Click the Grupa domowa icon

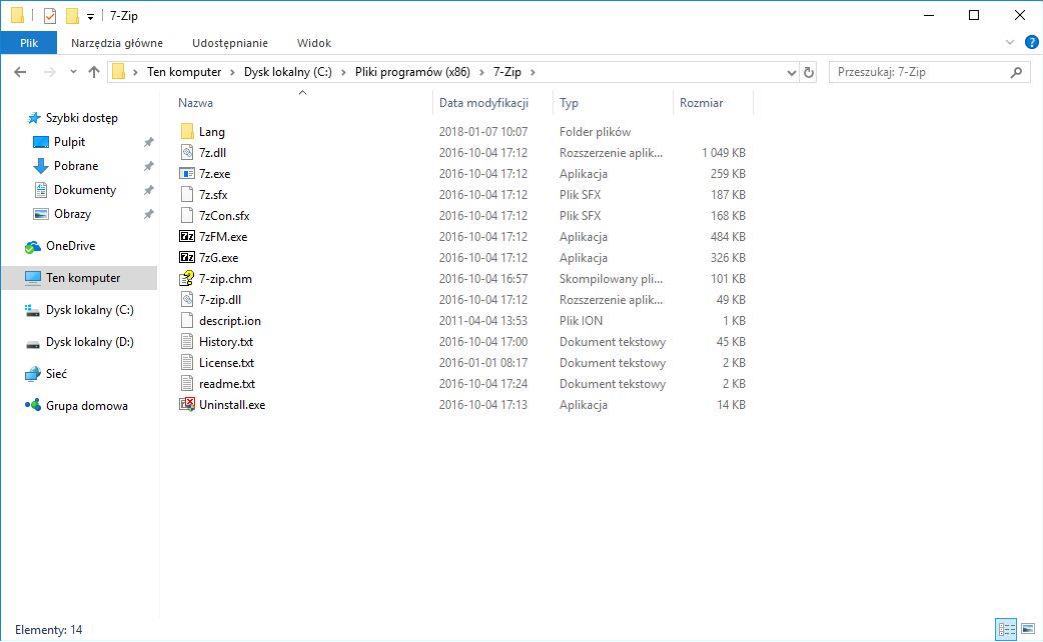(x=33, y=404)
